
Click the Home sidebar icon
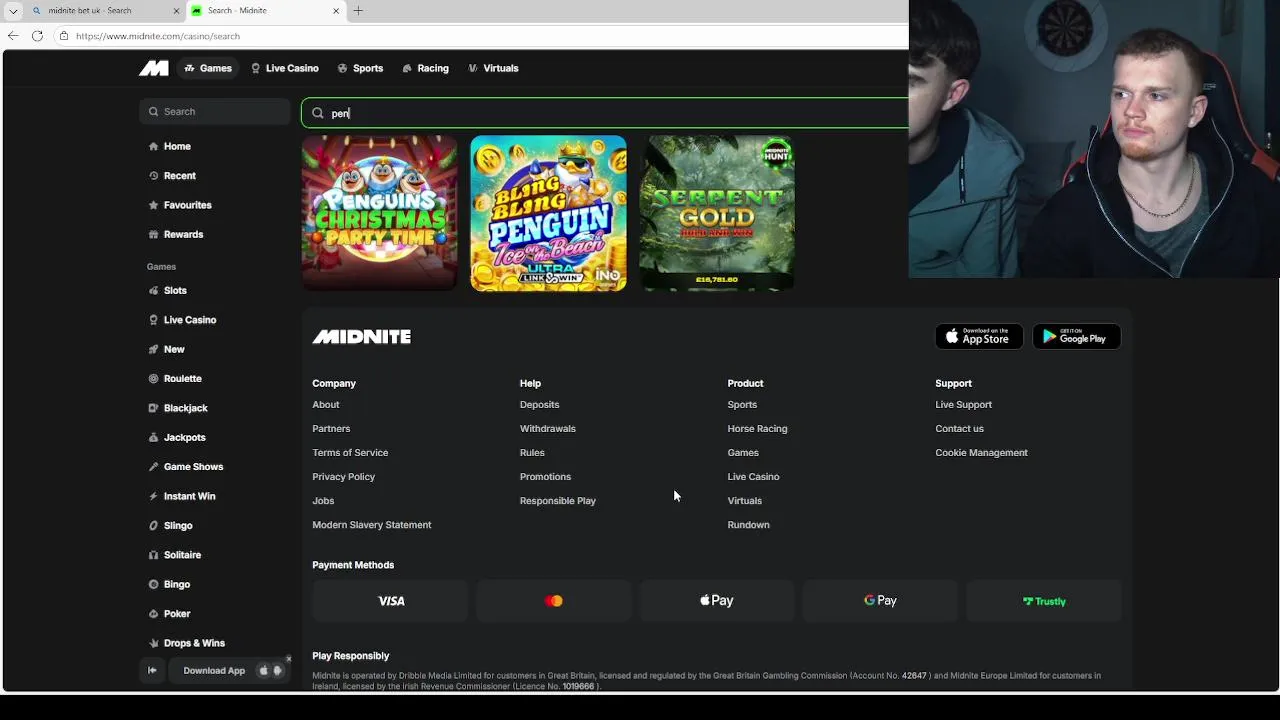coord(153,146)
